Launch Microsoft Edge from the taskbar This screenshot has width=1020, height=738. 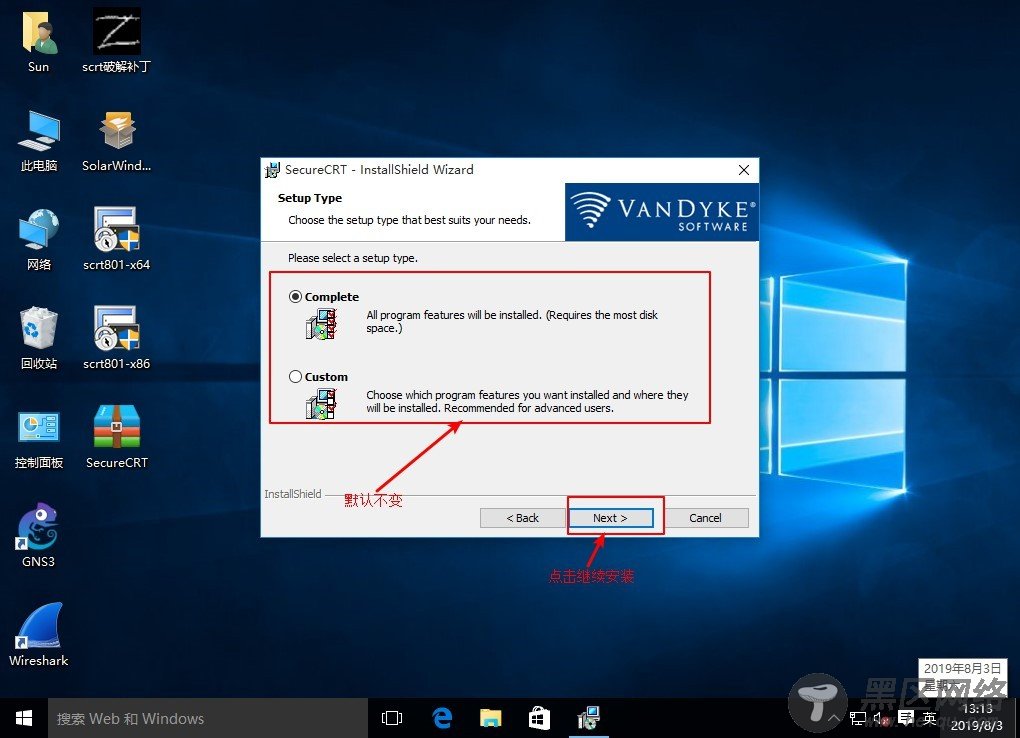[442, 718]
